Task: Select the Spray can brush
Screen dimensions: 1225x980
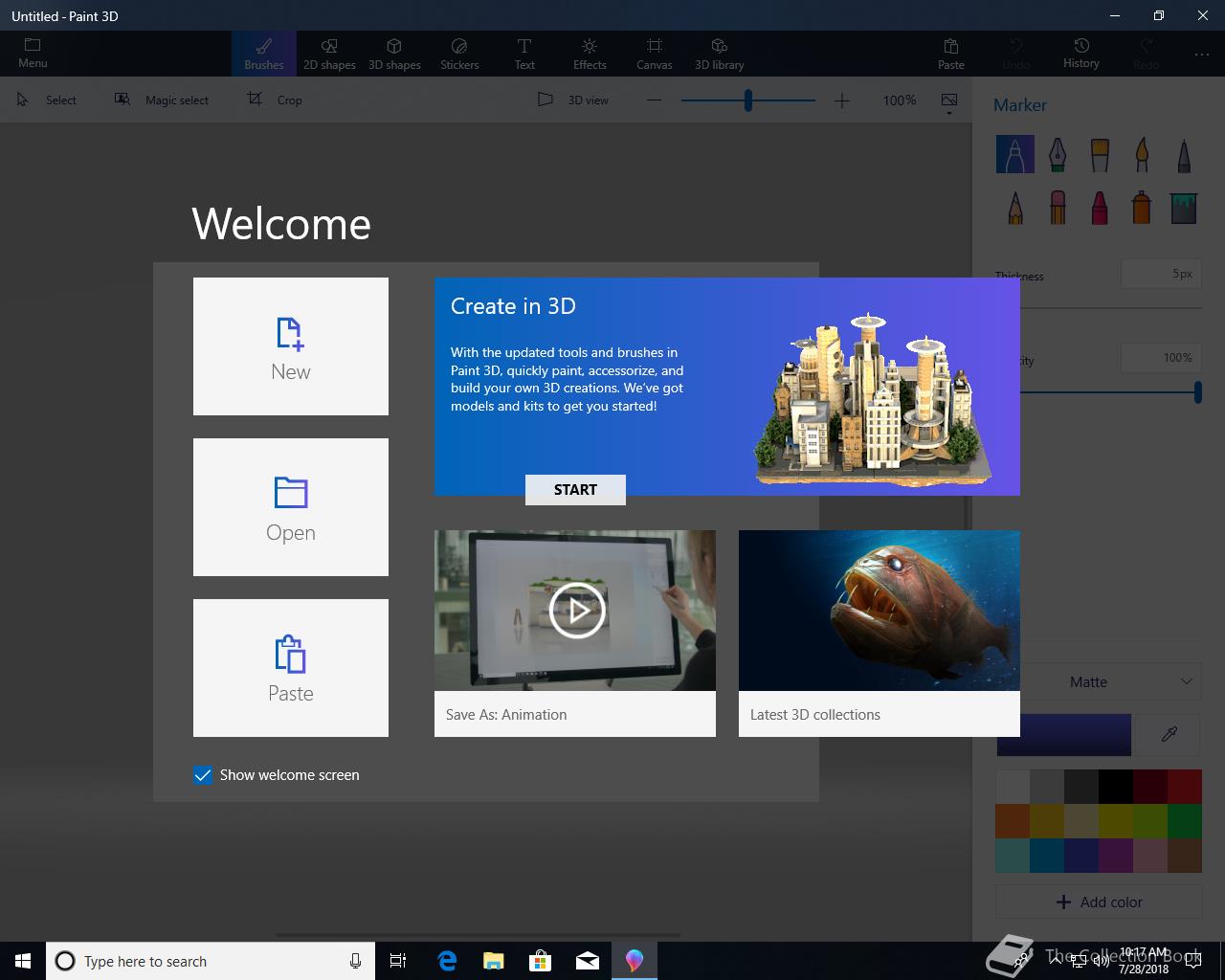Action: (x=1142, y=208)
